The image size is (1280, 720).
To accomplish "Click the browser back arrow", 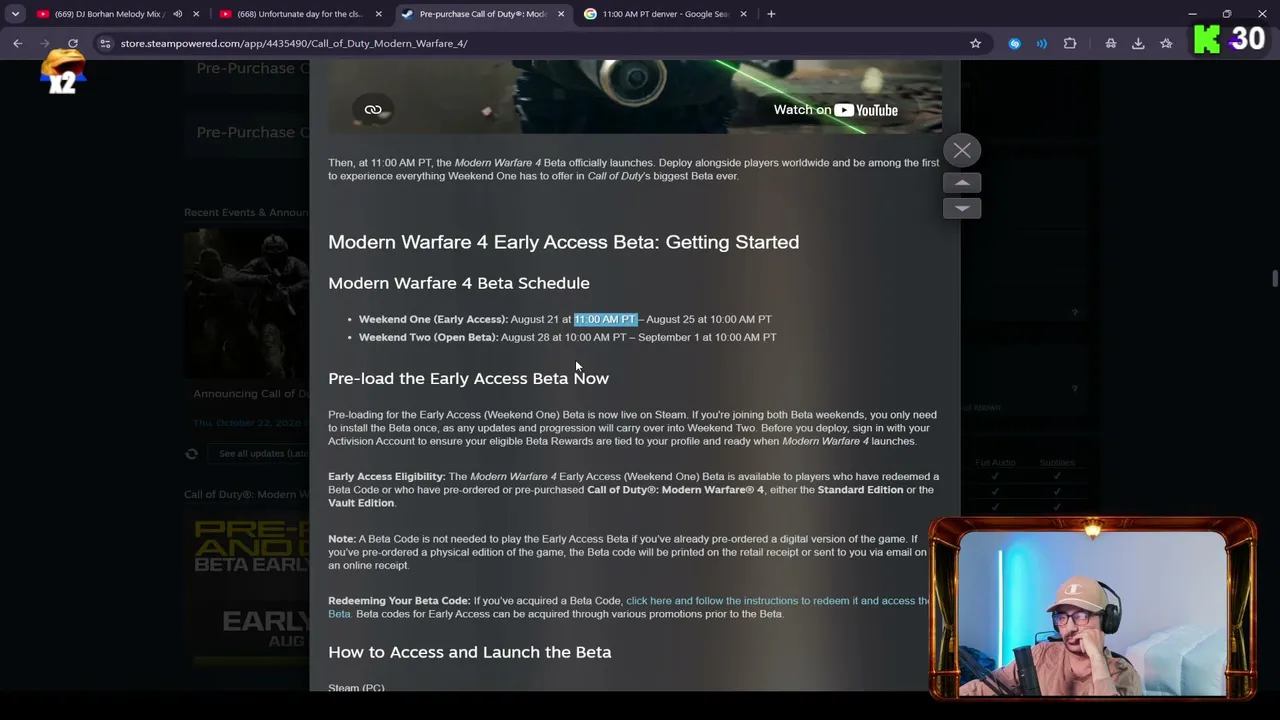I will pyautogui.click(x=17, y=43).
